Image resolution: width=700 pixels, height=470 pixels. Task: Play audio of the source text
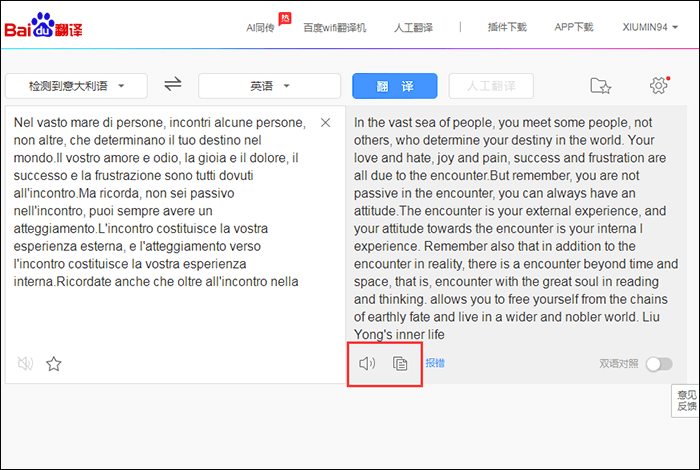point(25,364)
